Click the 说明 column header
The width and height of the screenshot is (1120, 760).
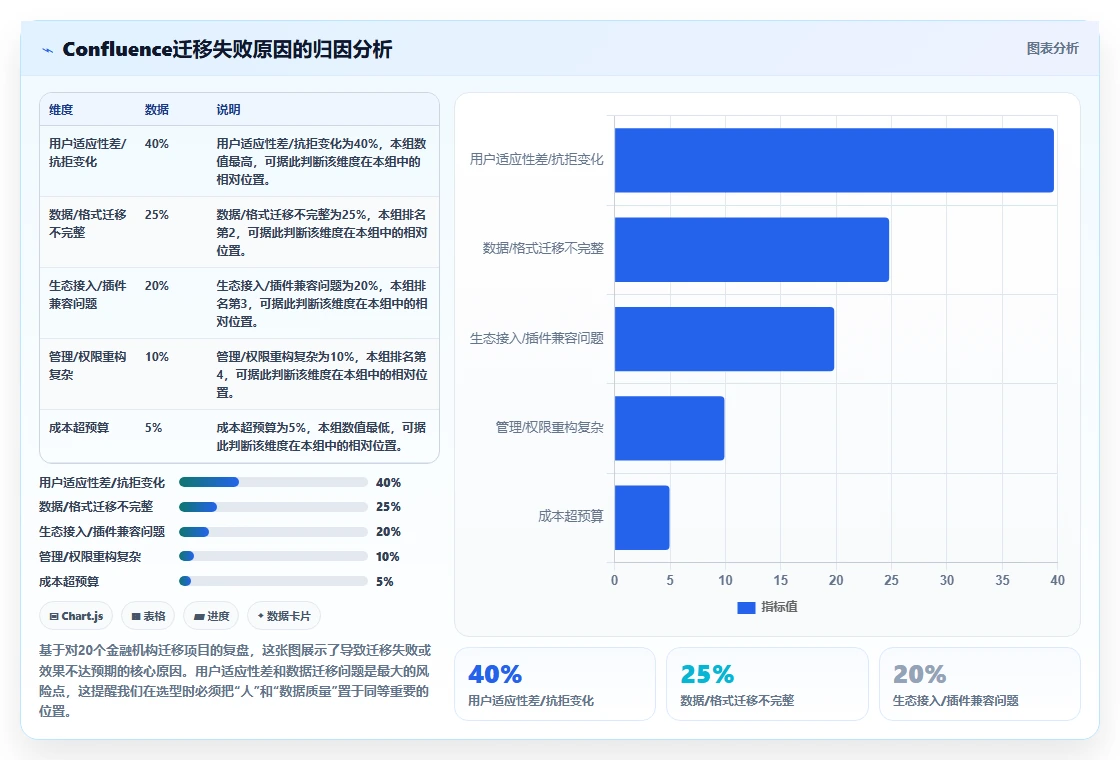pyautogui.click(x=229, y=109)
